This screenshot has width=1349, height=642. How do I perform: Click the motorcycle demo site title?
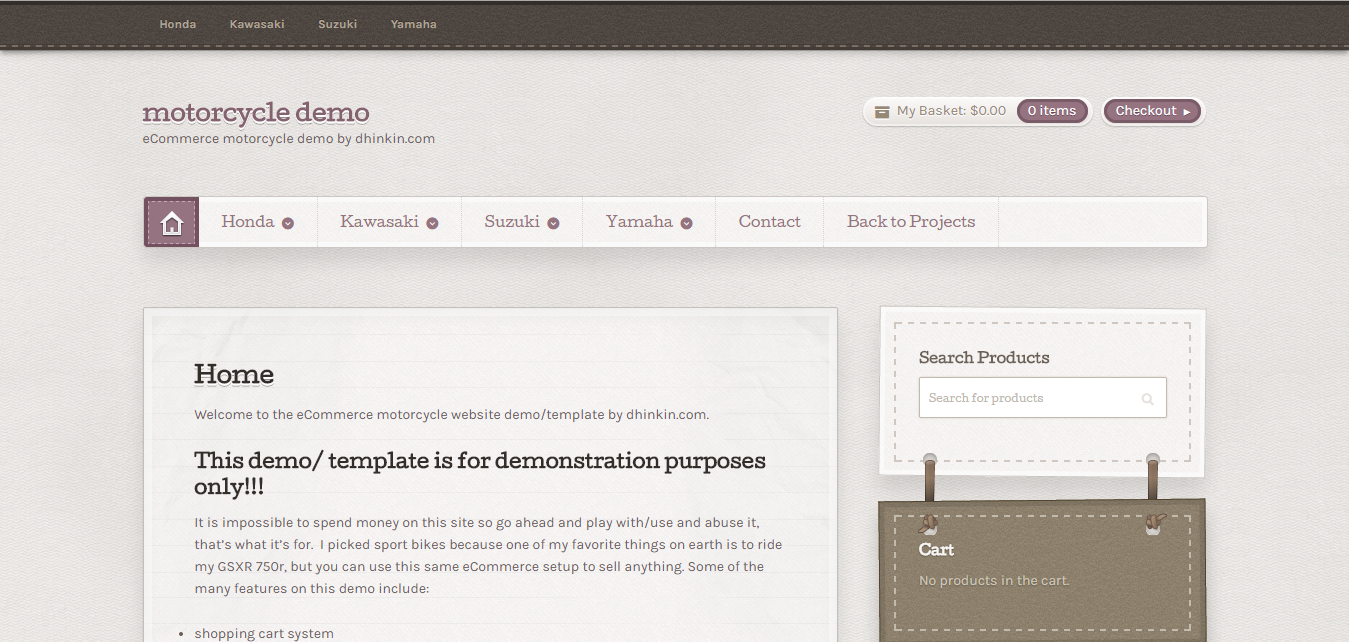click(x=256, y=112)
